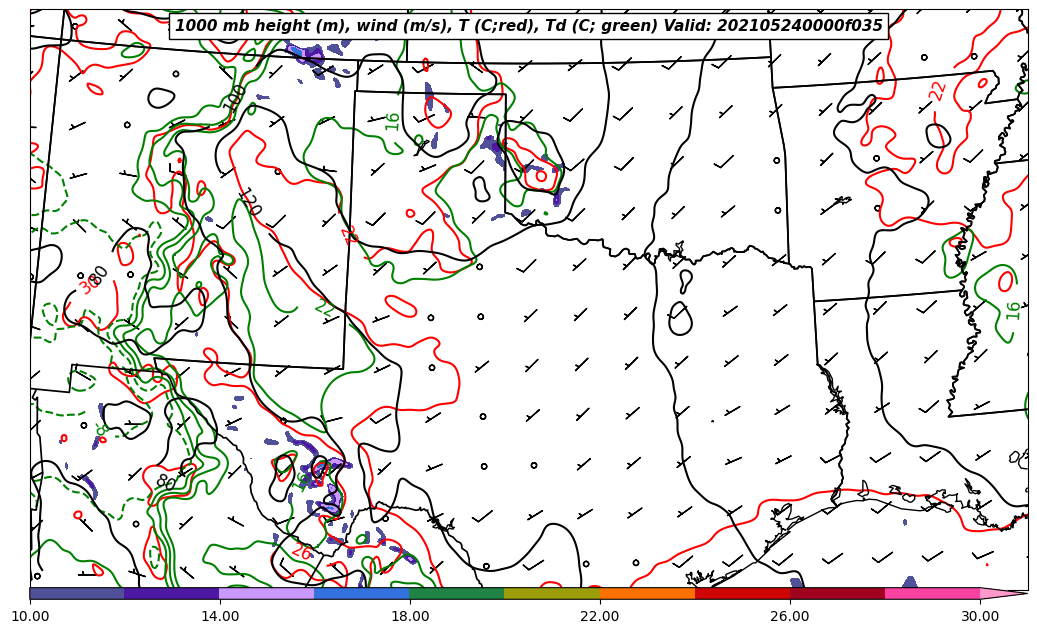Screen dimensions: 1037x633
Task: Pick the dark crimson colorbar segment
Action: click(x=837, y=593)
